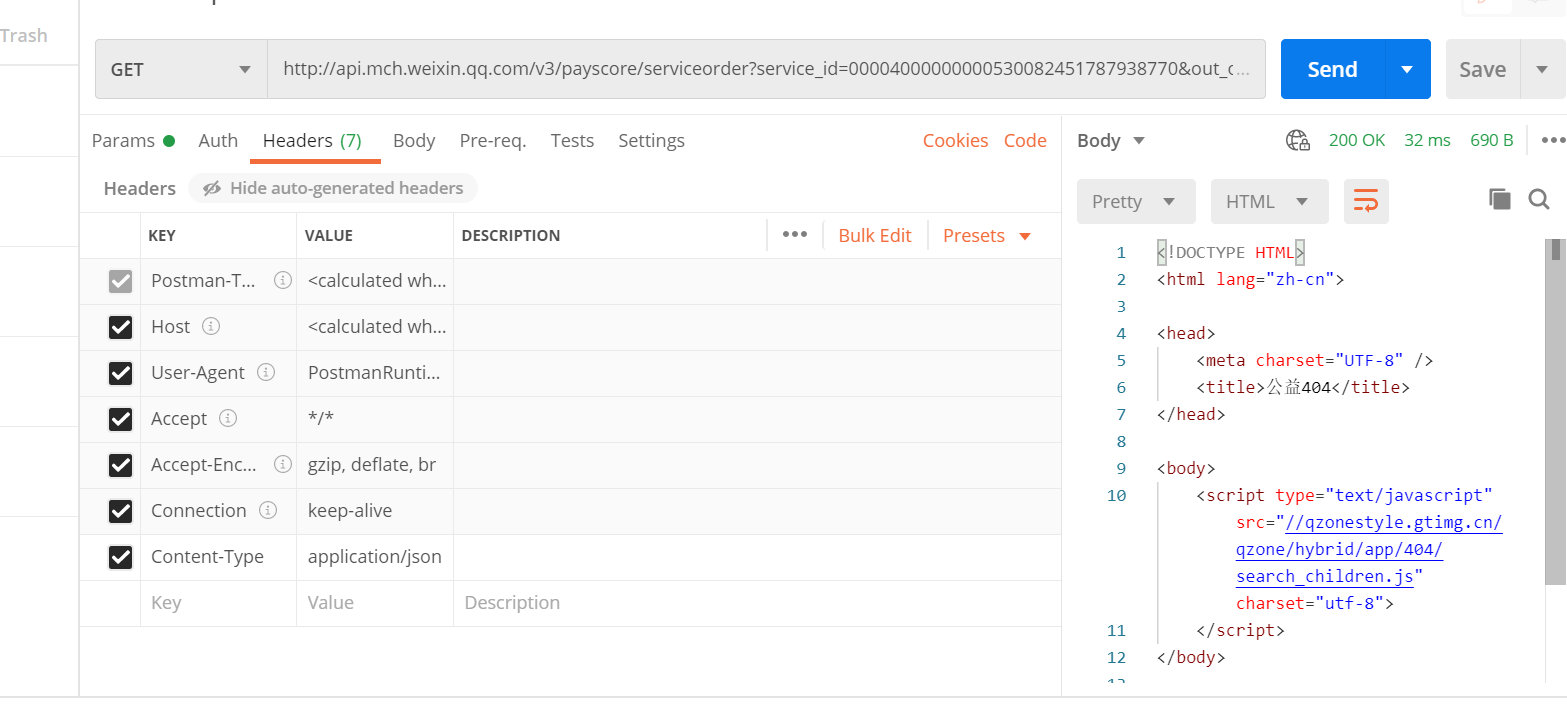Image resolution: width=1567 pixels, height=708 pixels.
Task: Open the Settings tab
Action: 651,141
